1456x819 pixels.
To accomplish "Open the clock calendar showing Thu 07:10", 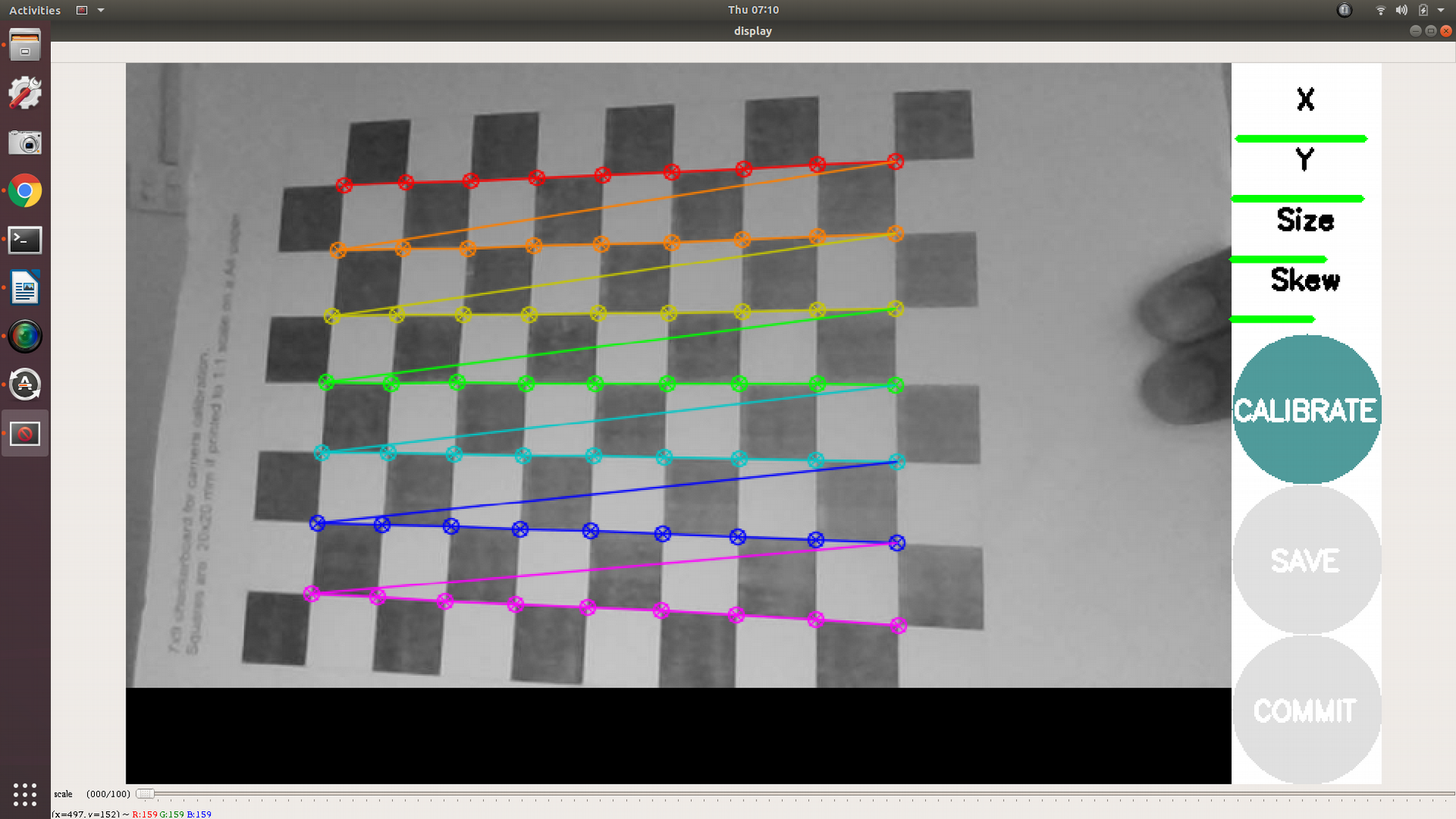I will coord(753,10).
